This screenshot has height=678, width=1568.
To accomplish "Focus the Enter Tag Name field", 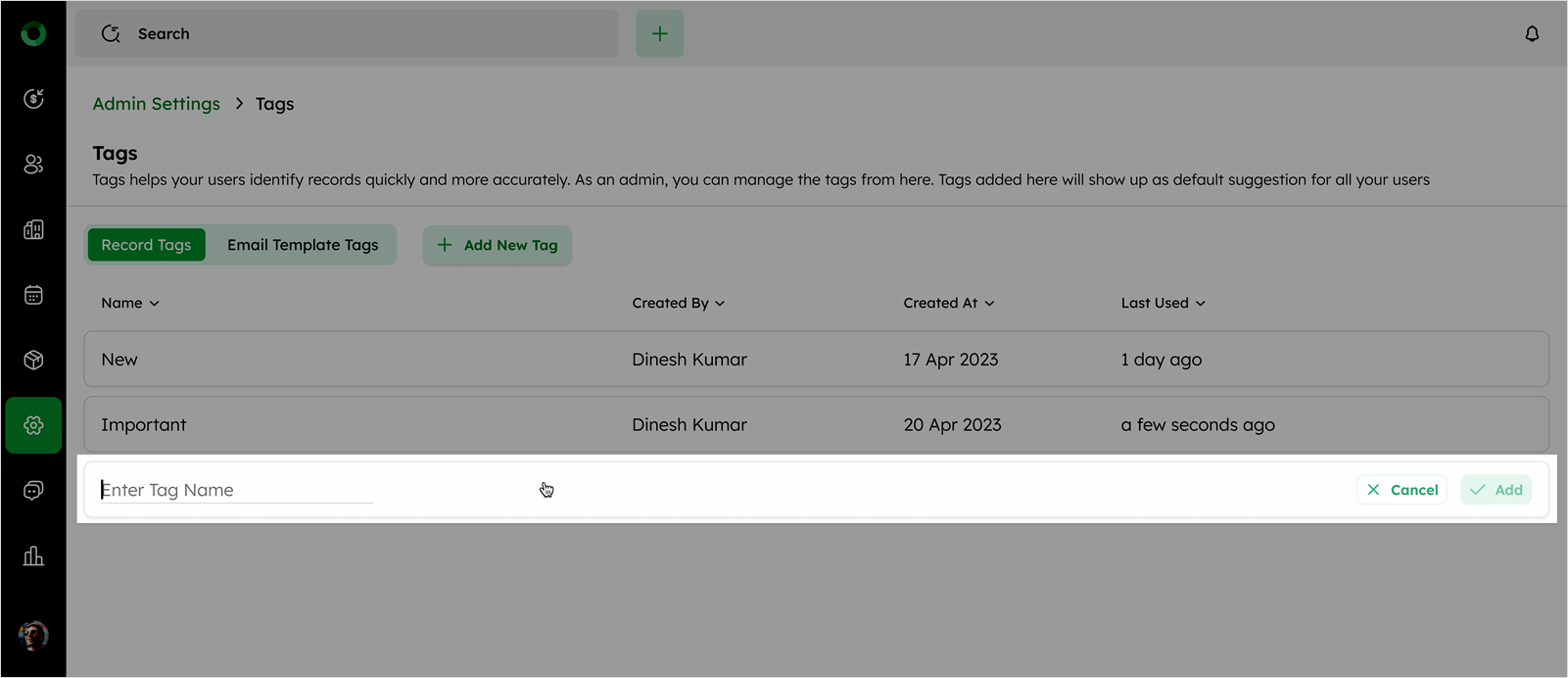I will tap(235, 490).
